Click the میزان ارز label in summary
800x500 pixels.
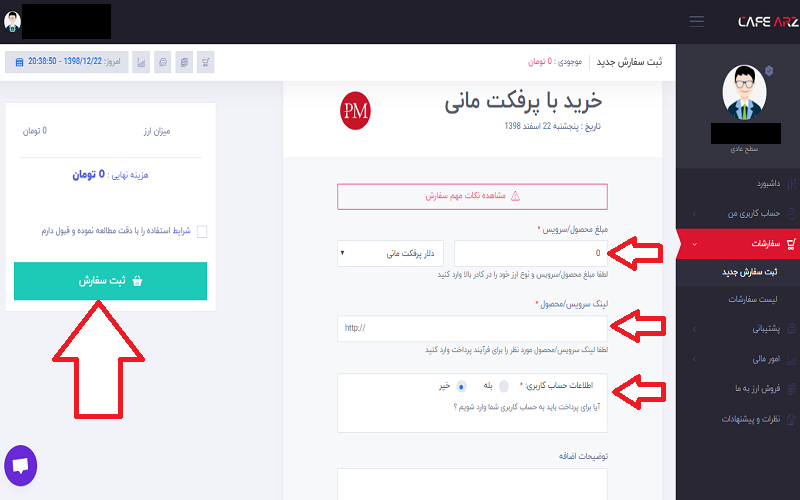[157, 131]
